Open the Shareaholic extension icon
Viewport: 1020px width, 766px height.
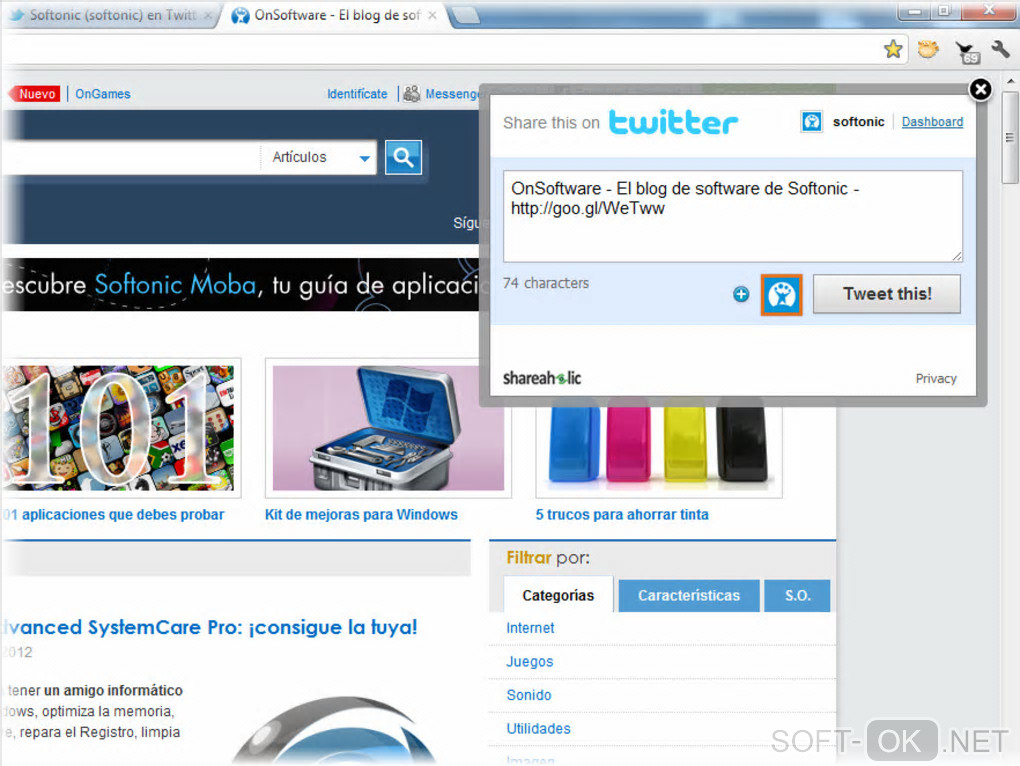pos(928,49)
